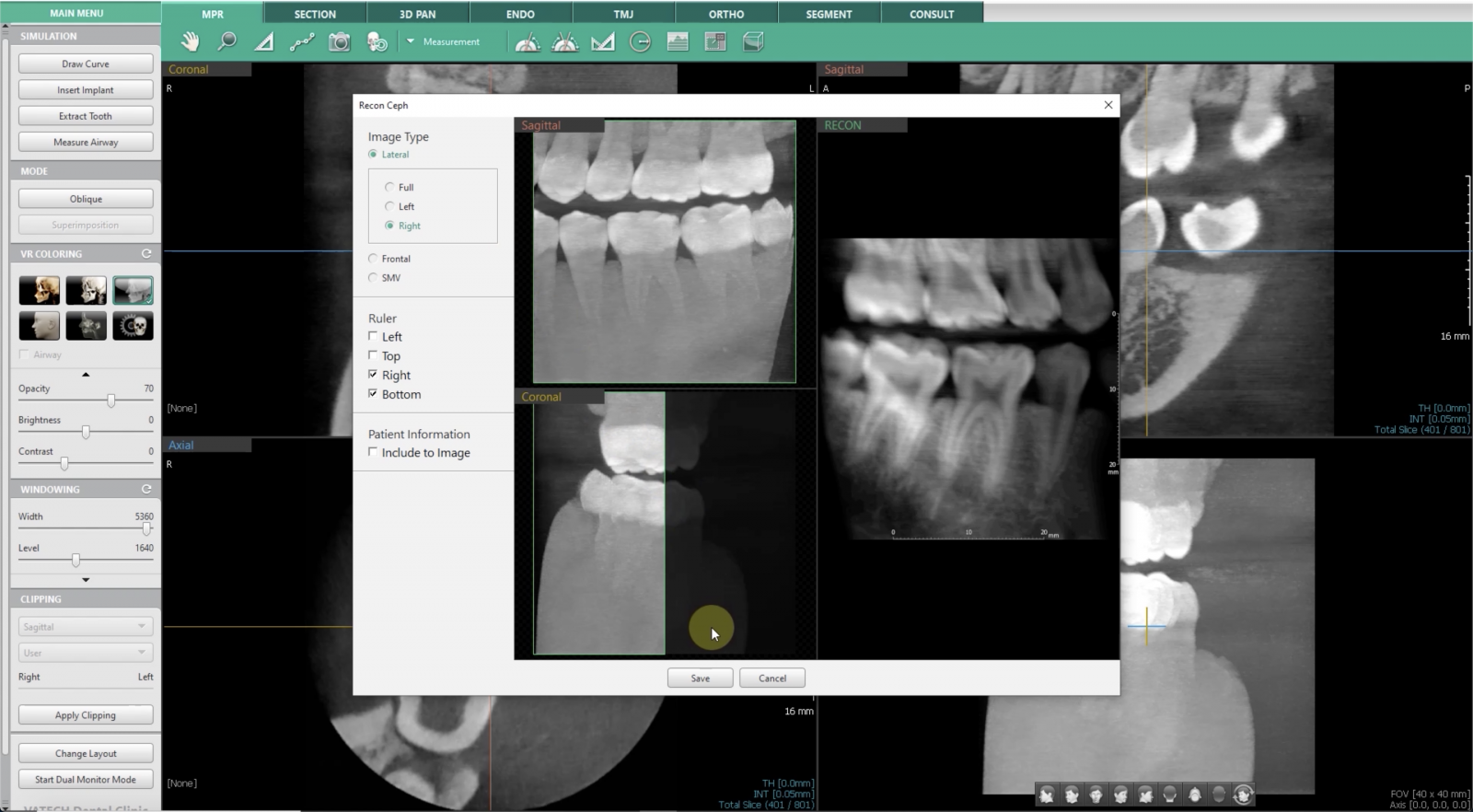The image size is (1473, 812).
Task: Open the 3D PAN tab
Action: click(418, 14)
